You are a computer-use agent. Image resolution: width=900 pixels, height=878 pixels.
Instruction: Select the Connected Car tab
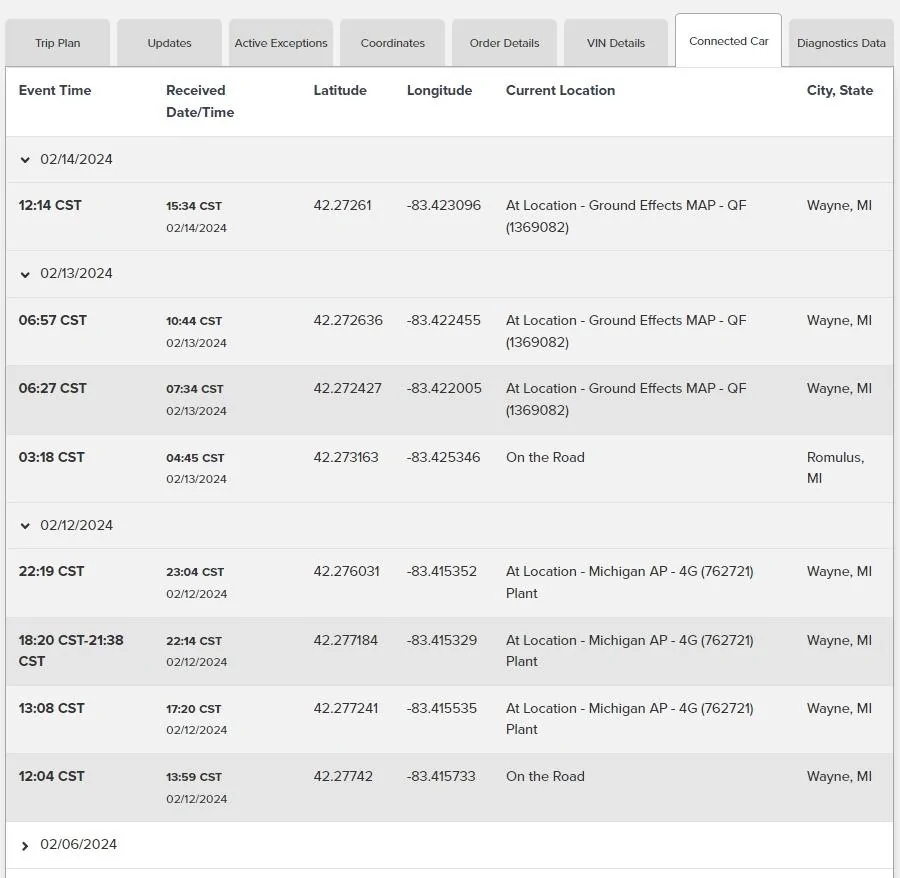[728, 41]
